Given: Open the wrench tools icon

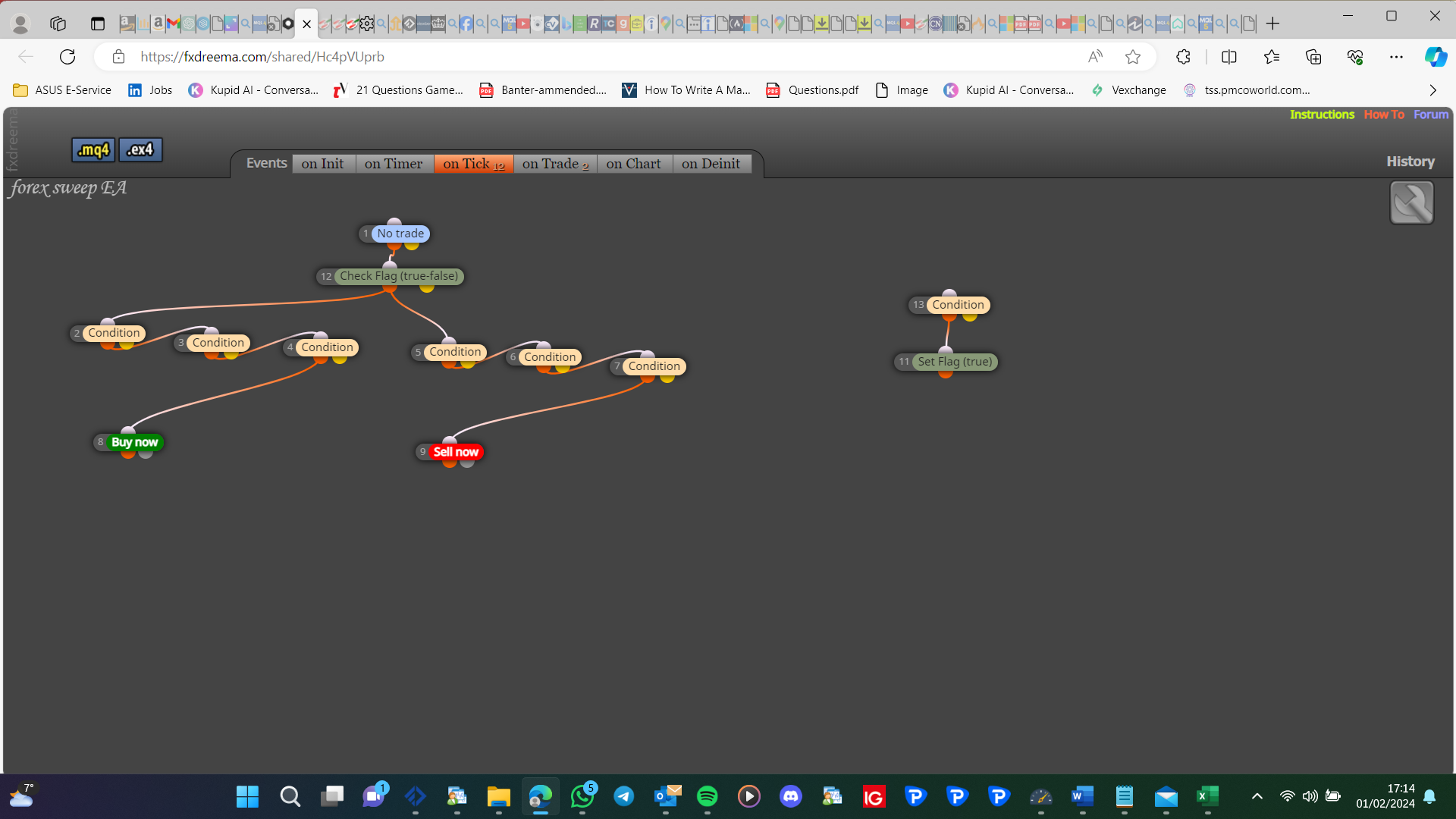Looking at the screenshot, I should click(1411, 202).
